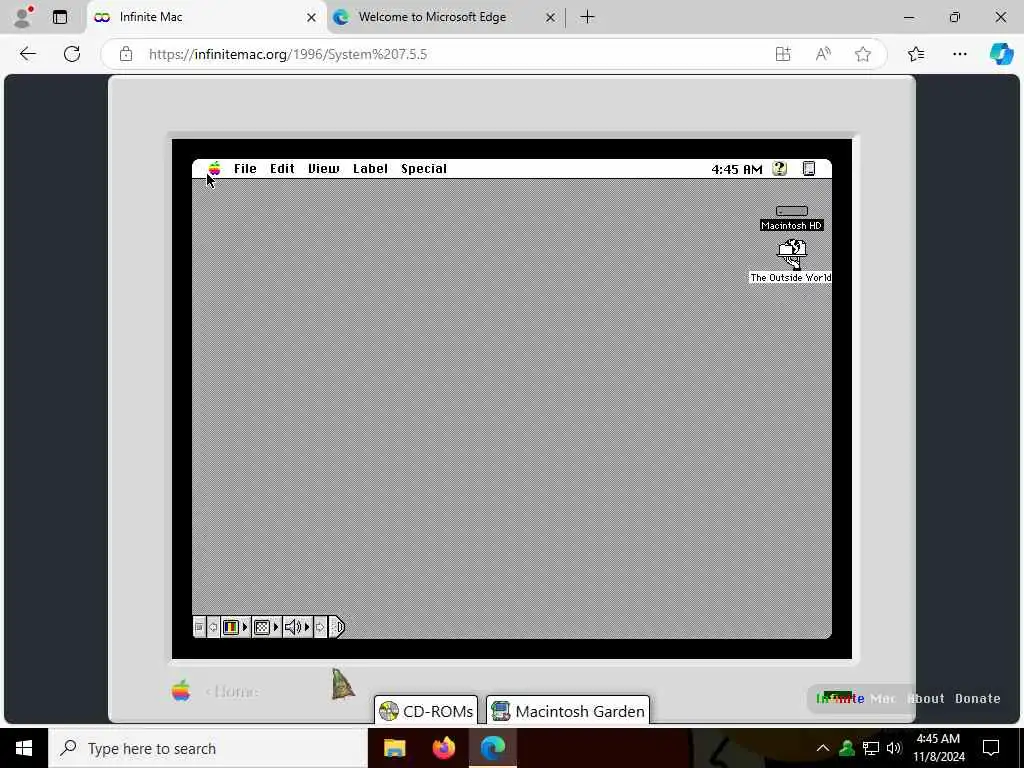Click the 4:45 AM menu bar clock
Viewport: 1024px width, 768px height.
pyautogui.click(x=737, y=169)
